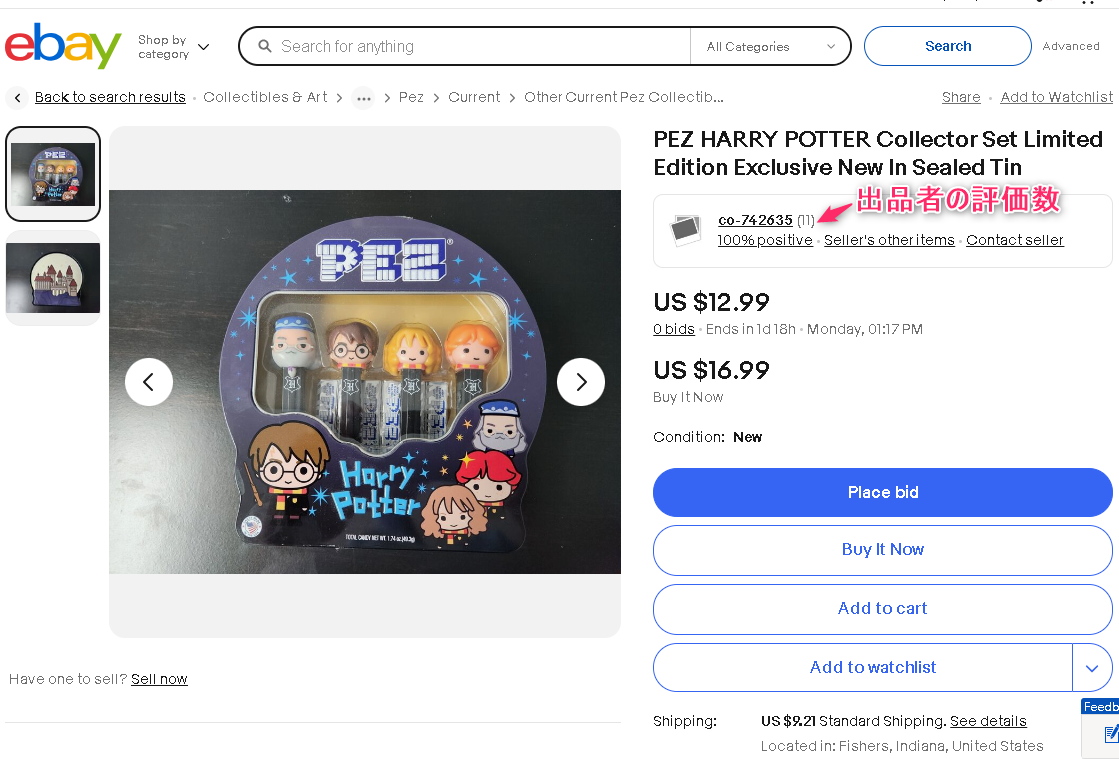Open shipping details via See details link
This screenshot has width=1119, height=759.
point(988,721)
